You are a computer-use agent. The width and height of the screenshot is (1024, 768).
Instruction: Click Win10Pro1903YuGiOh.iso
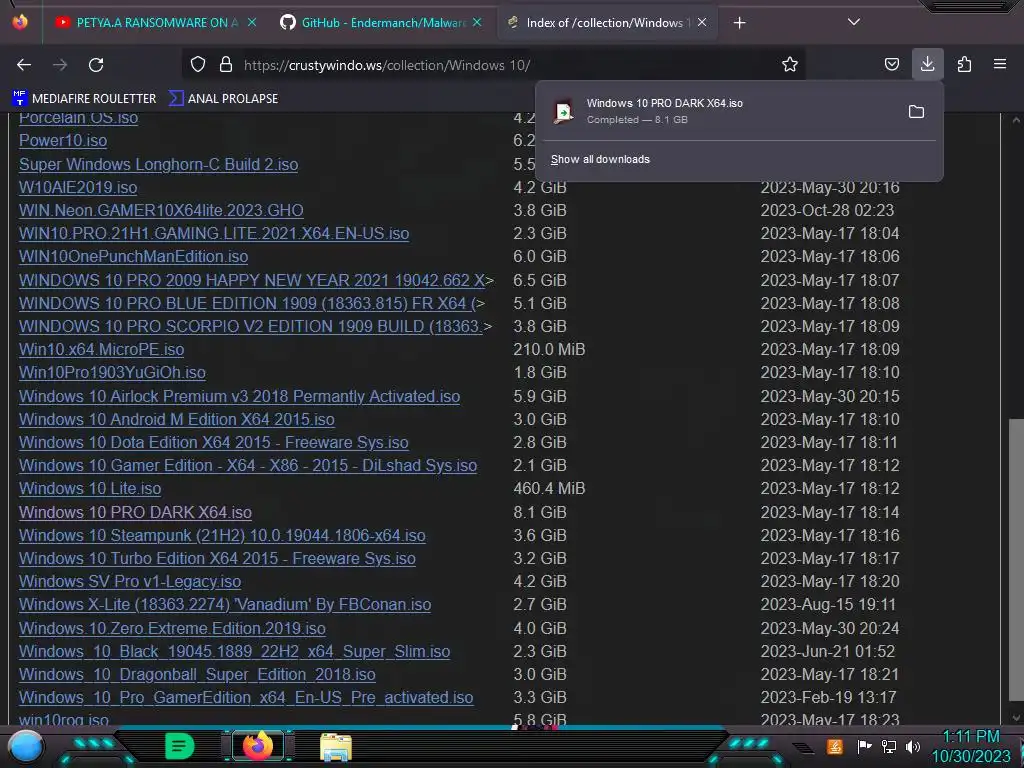tap(112, 372)
